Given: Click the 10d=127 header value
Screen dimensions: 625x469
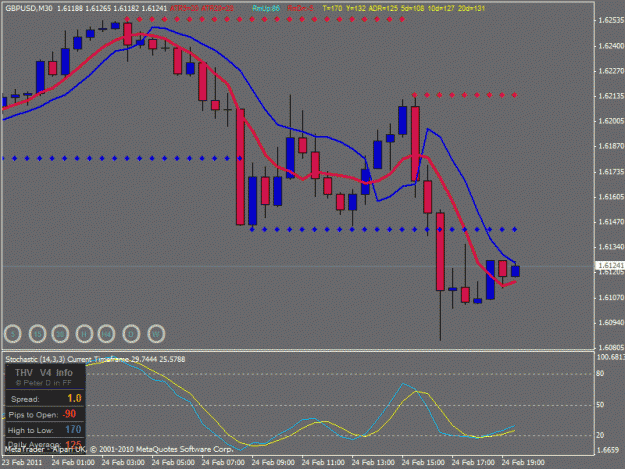Looking at the screenshot, I should pyautogui.click(x=441, y=8).
